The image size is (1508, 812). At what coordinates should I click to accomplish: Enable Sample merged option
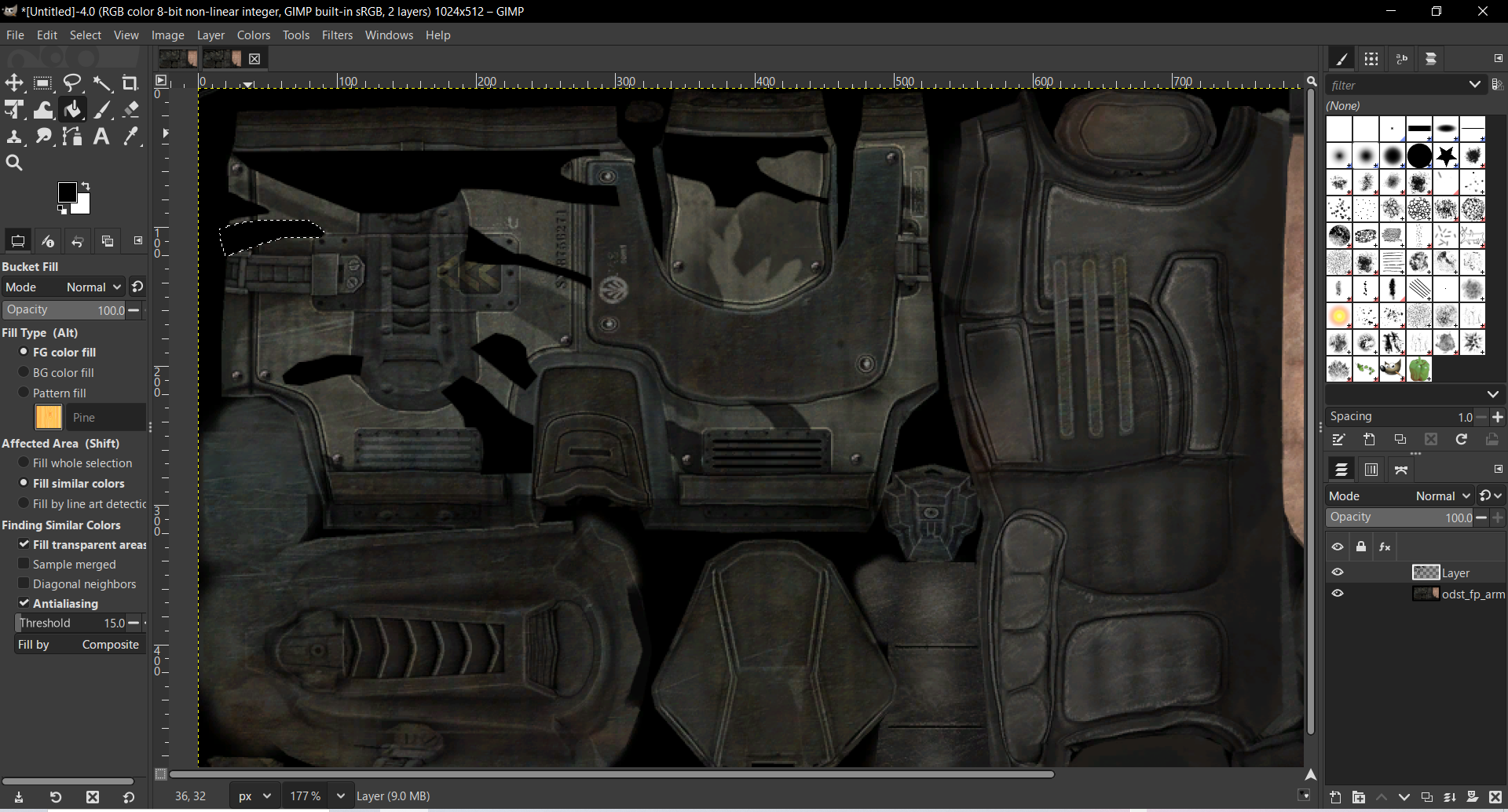coord(22,564)
